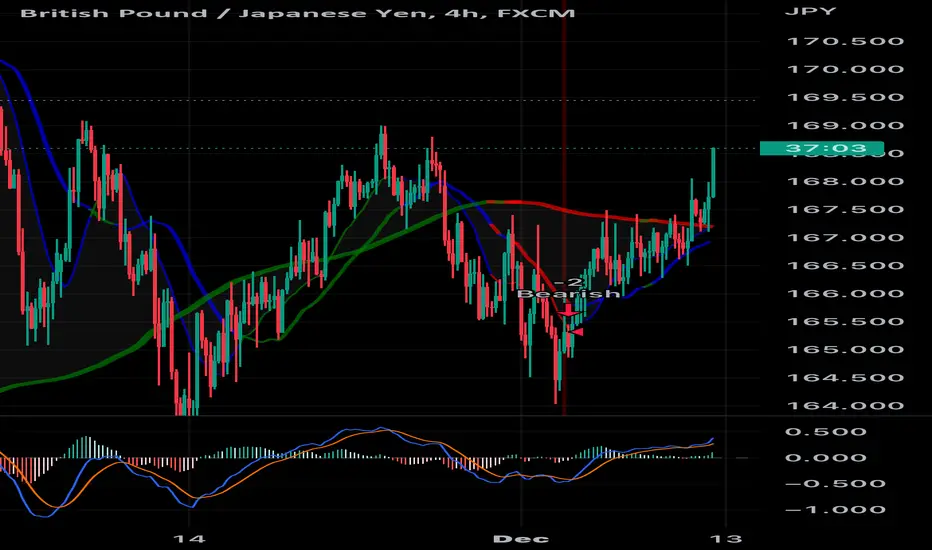Click the −0.500 MACD axis label

pos(835,483)
